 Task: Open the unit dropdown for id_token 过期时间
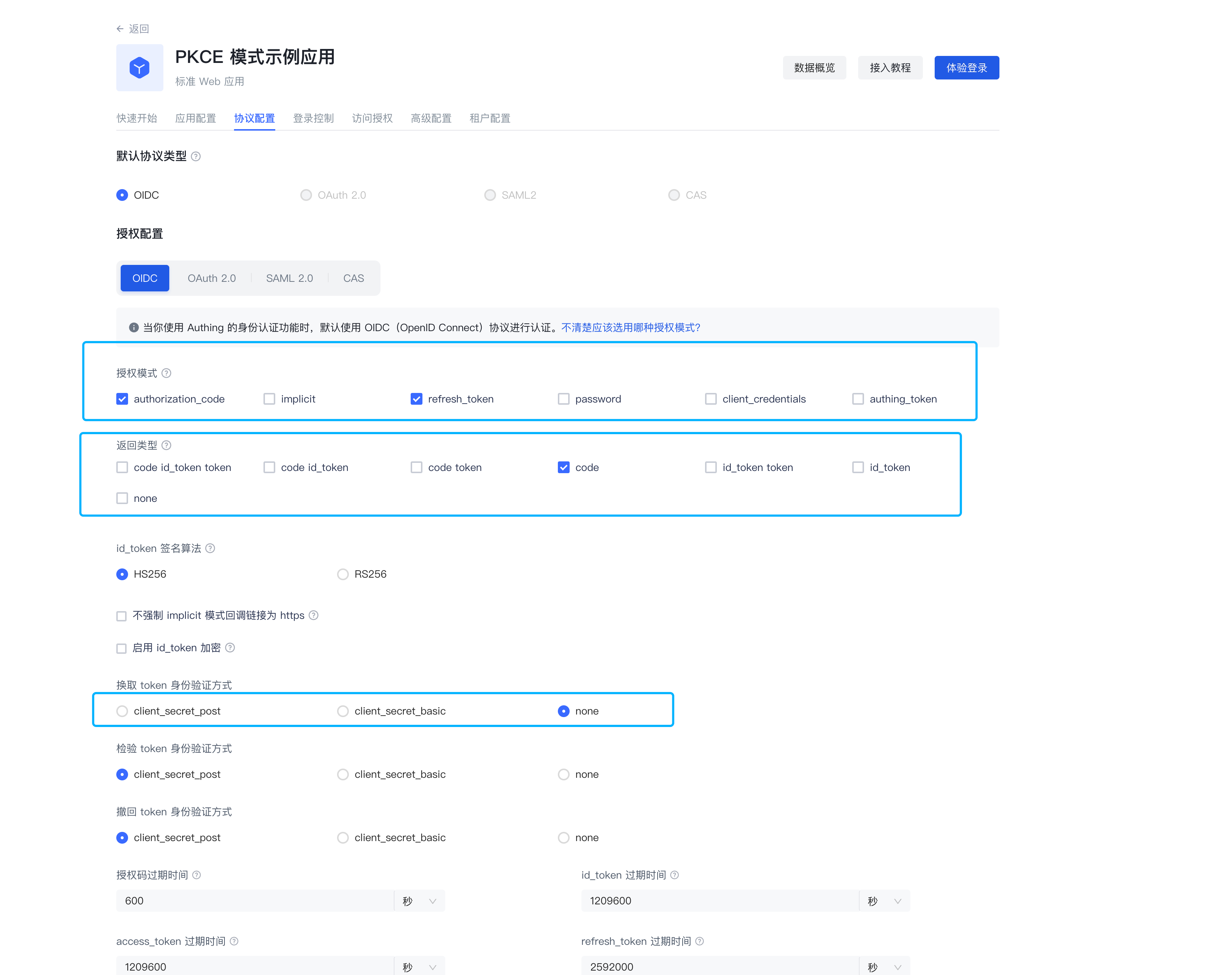coord(884,901)
